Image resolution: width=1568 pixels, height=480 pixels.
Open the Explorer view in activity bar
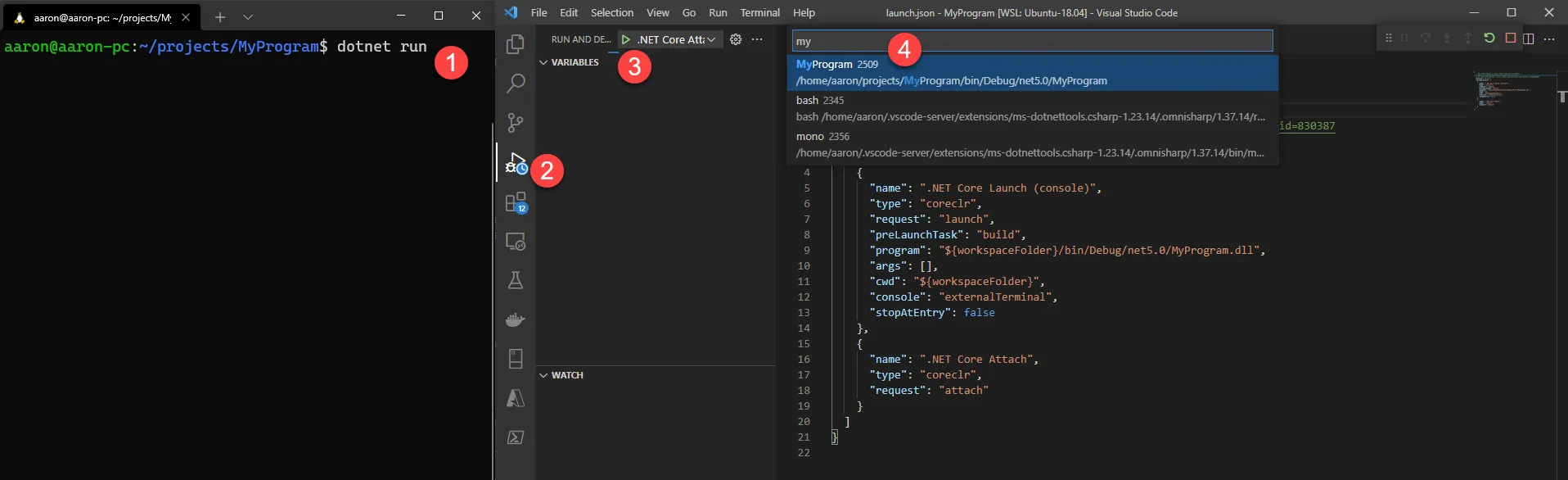coord(515,44)
